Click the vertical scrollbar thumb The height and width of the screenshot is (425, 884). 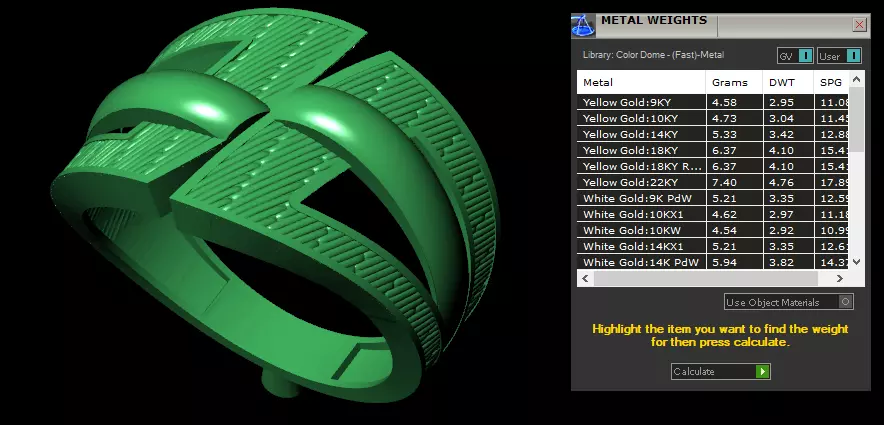click(x=856, y=119)
